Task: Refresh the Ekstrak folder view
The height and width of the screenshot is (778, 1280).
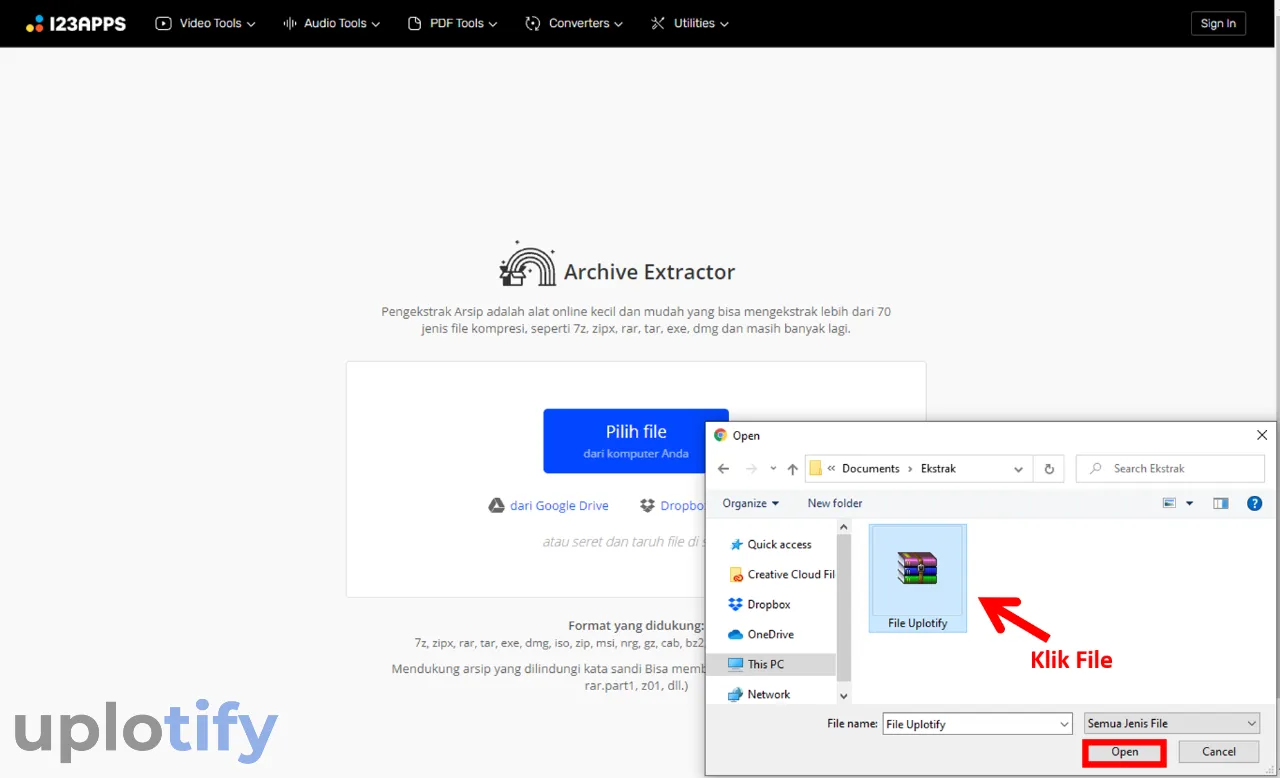Action: tap(1049, 469)
